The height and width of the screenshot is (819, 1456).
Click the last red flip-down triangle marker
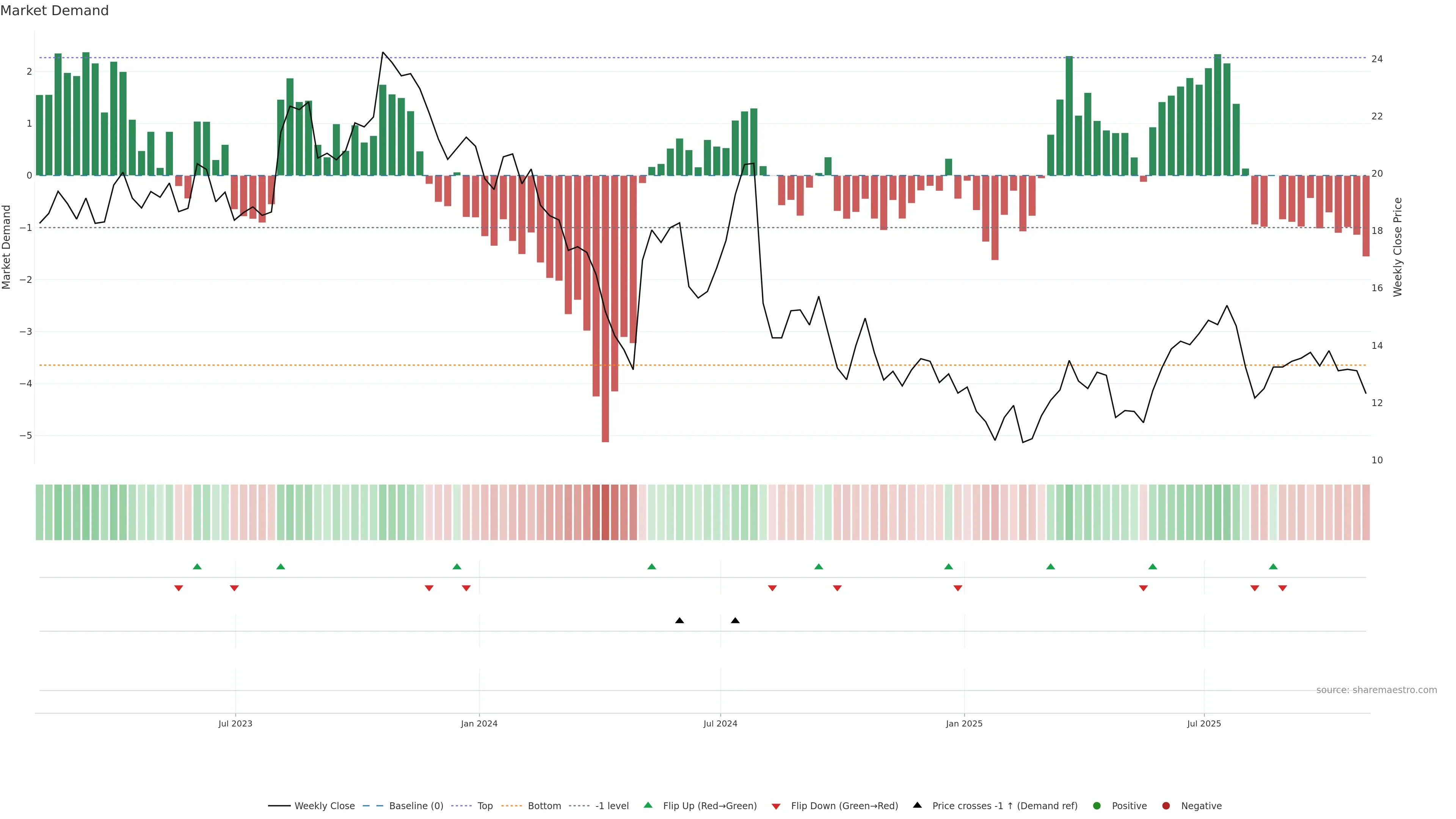click(1282, 588)
